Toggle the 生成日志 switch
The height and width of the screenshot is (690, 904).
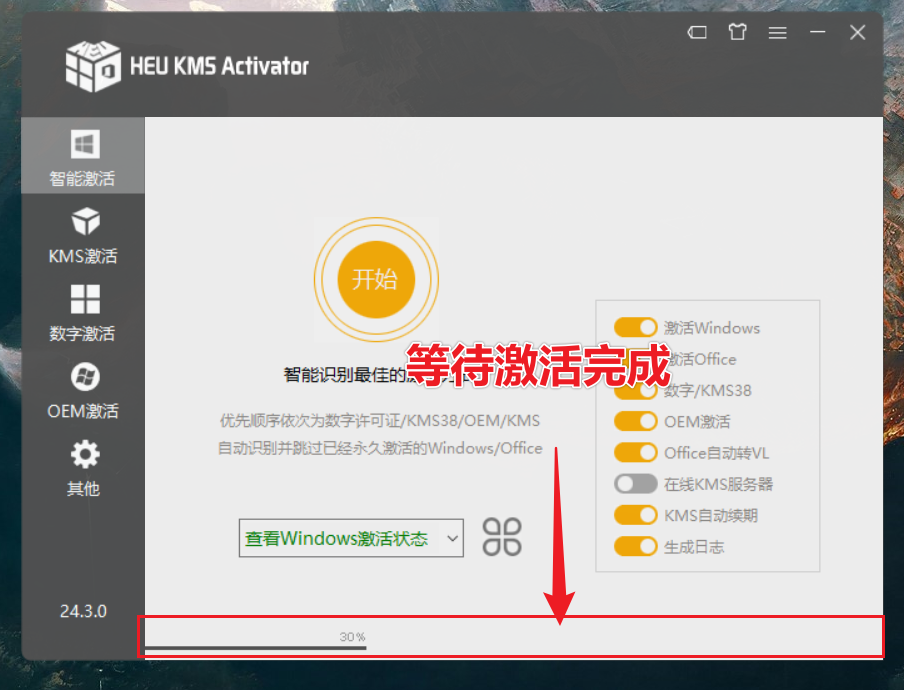[x=635, y=546]
